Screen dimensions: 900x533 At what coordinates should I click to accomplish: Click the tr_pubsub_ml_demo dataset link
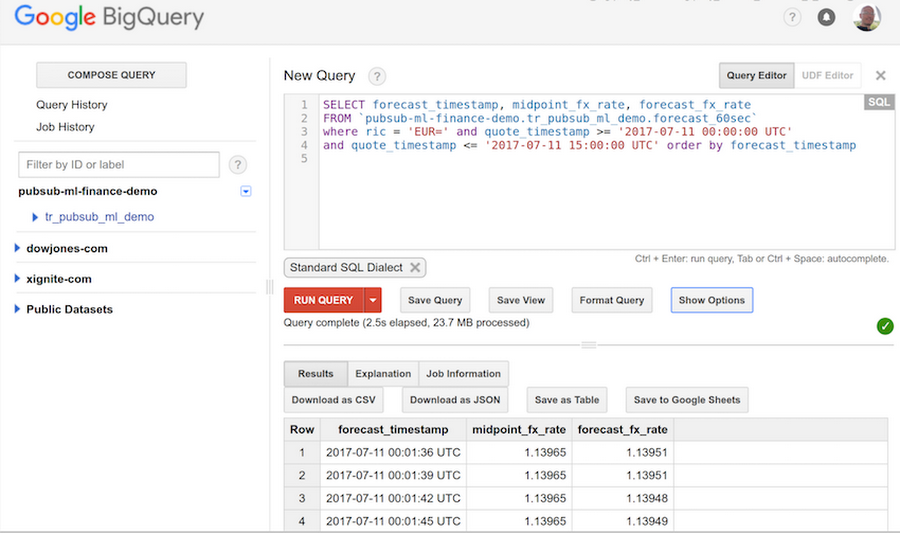(99, 217)
